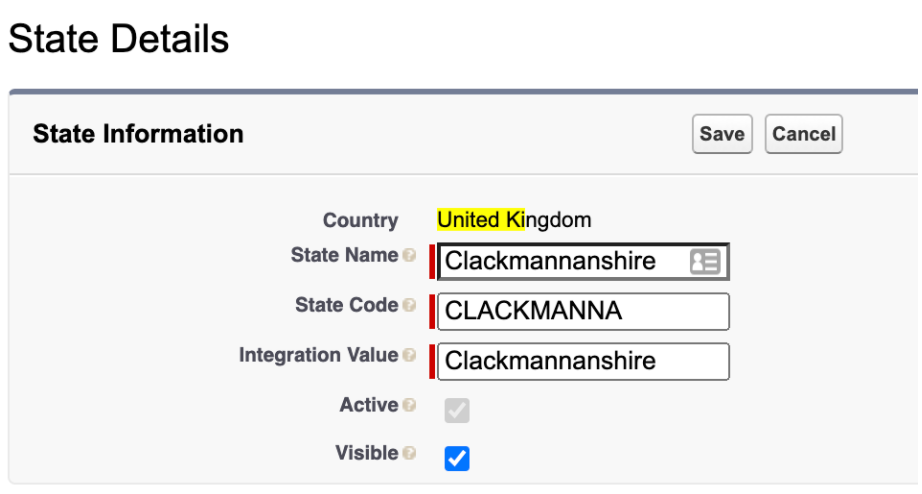Cancel editing the state details
This screenshot has height=494, width=922.
coord(803,134)
